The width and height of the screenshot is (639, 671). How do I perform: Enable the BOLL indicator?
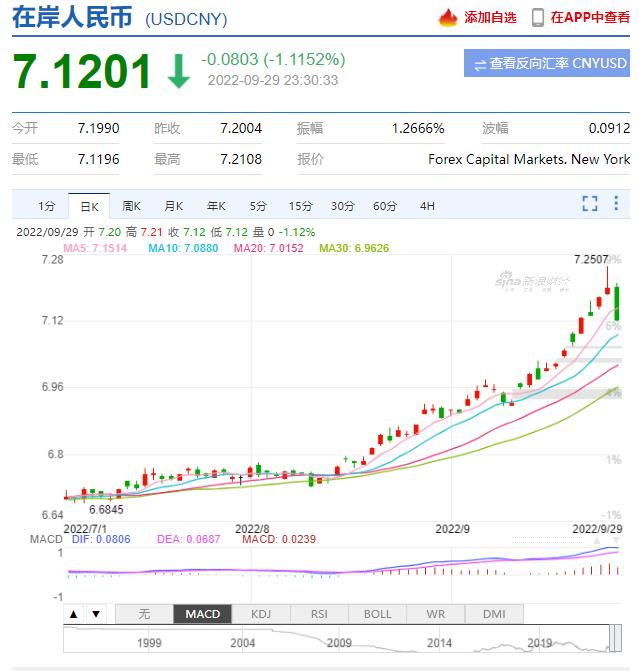pyautogui.click(x=377, y=614)
